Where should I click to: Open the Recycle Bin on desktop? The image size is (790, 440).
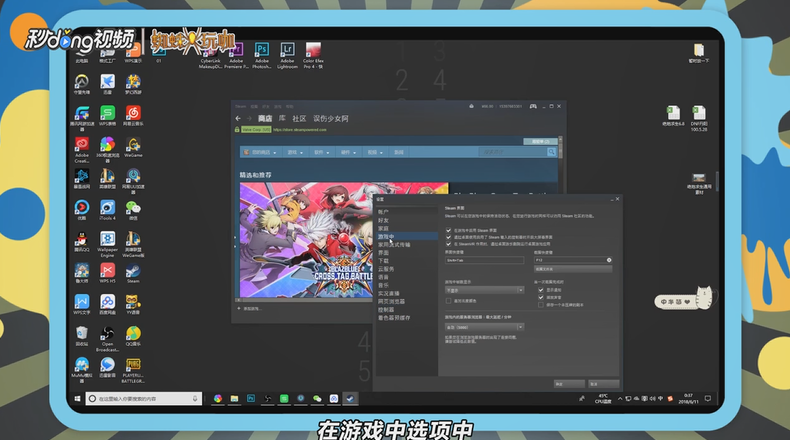[82, 336]
